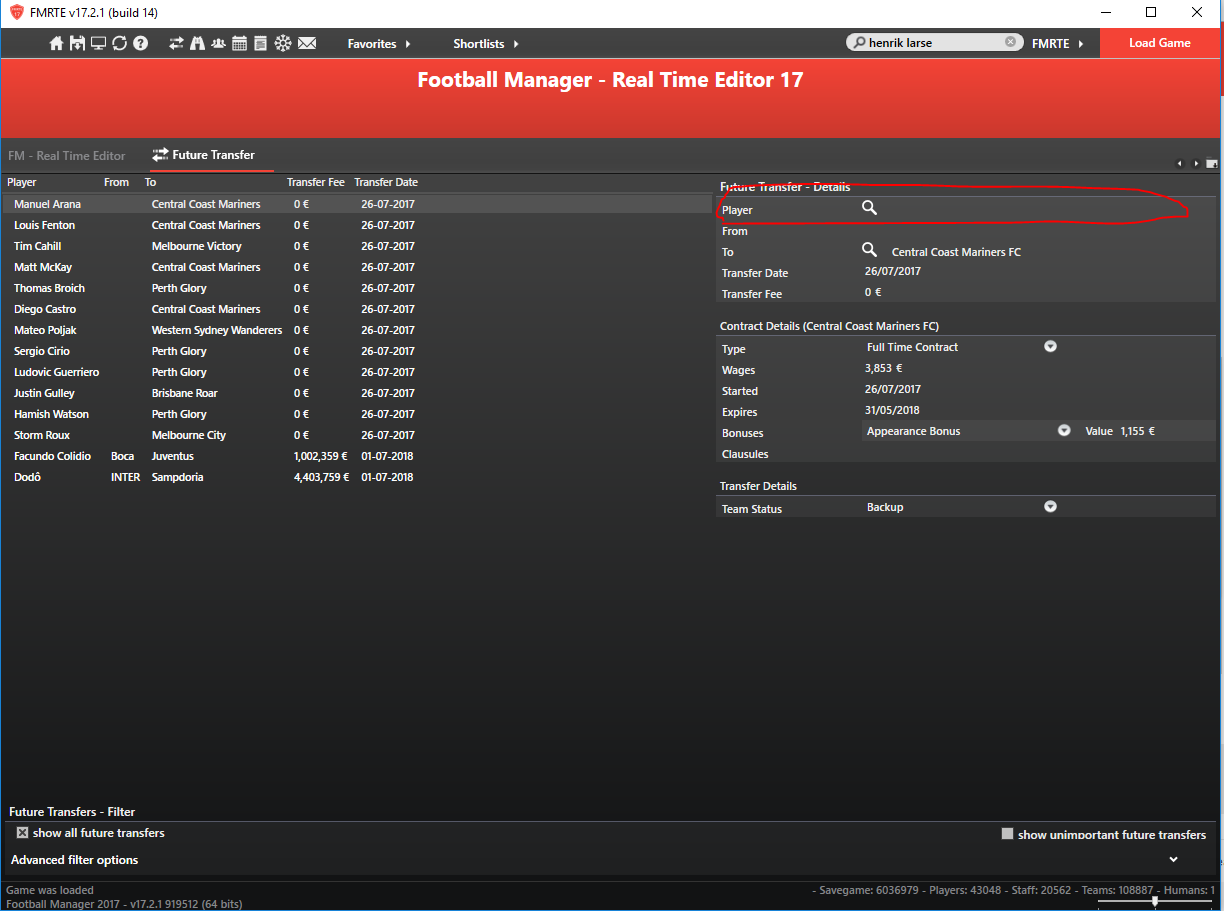Click the Home icon in toolbar
This screenshot has height=911, width=1224.
[x=56, y=44]
